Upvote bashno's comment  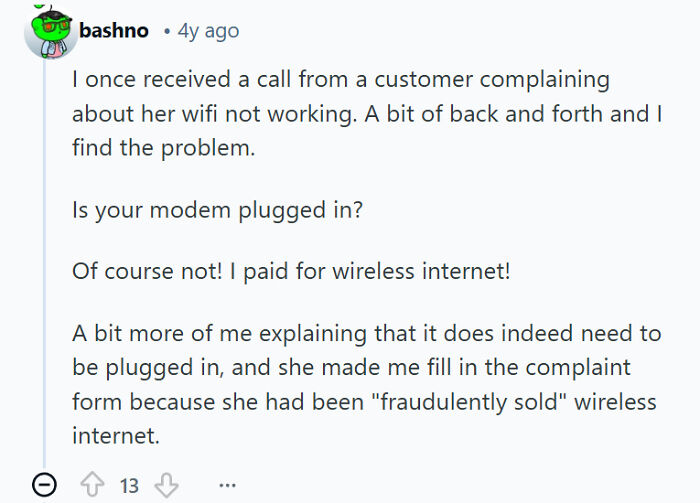tap(93, 485)
